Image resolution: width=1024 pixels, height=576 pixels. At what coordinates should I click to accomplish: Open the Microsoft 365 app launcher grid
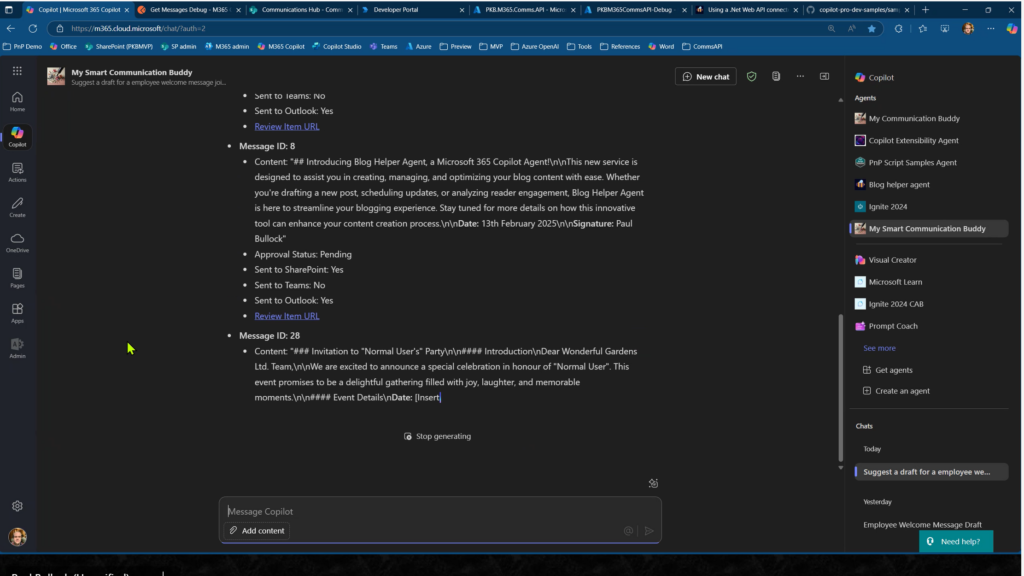point(17,71)
